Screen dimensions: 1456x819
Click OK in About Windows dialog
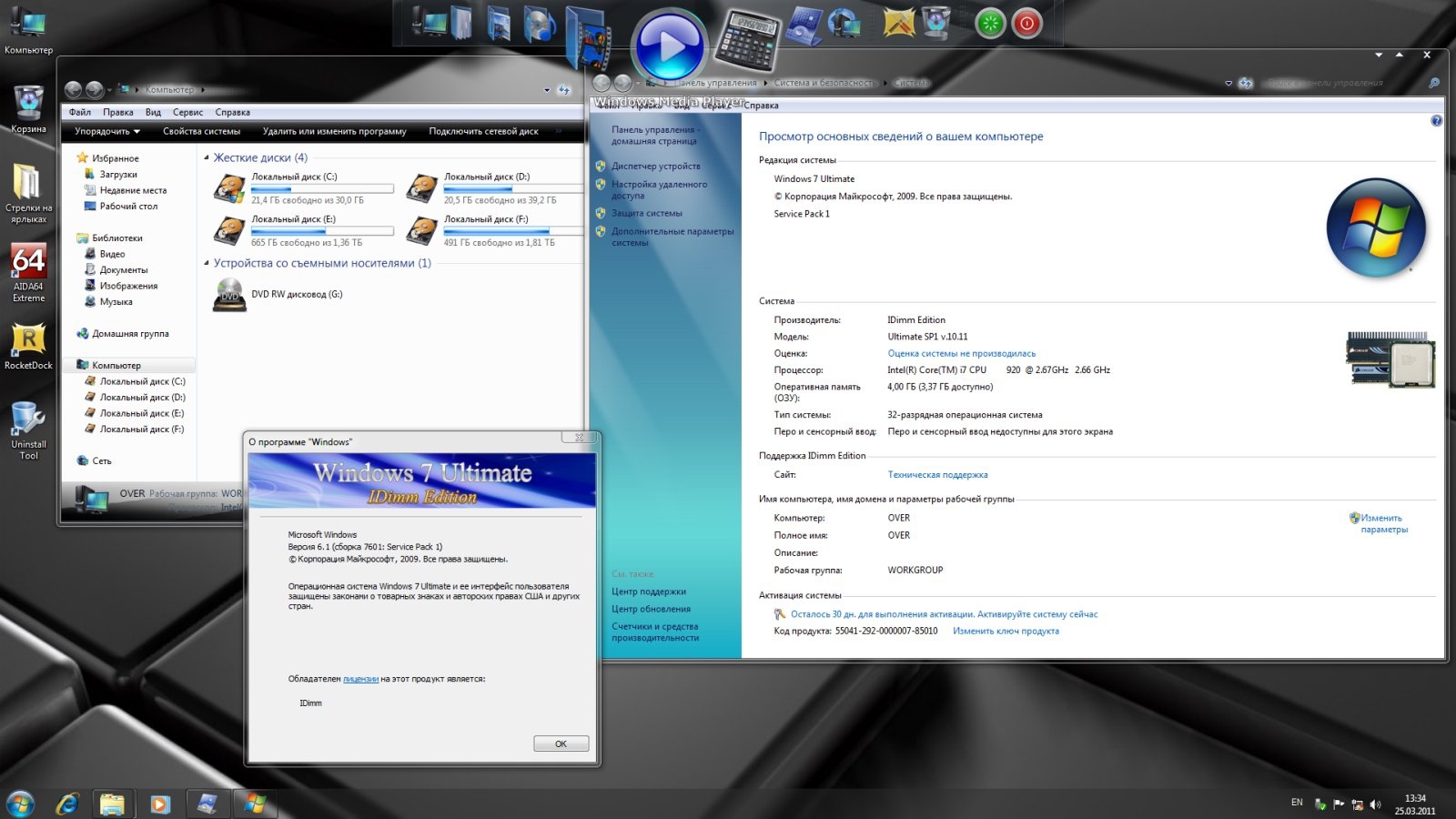(561, 743)
